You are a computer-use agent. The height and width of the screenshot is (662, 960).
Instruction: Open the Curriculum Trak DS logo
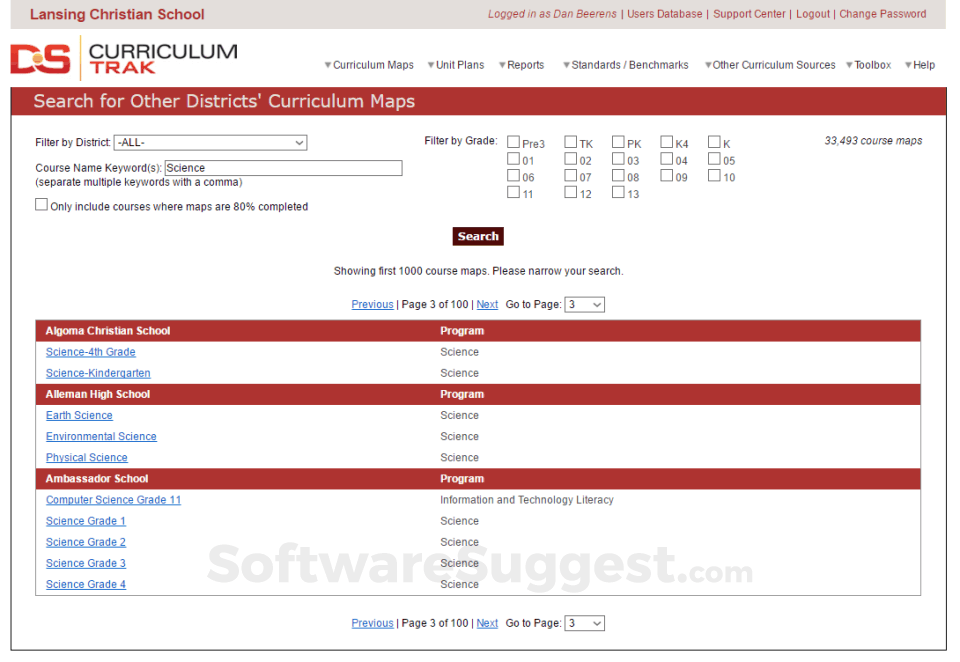(42, 59)
